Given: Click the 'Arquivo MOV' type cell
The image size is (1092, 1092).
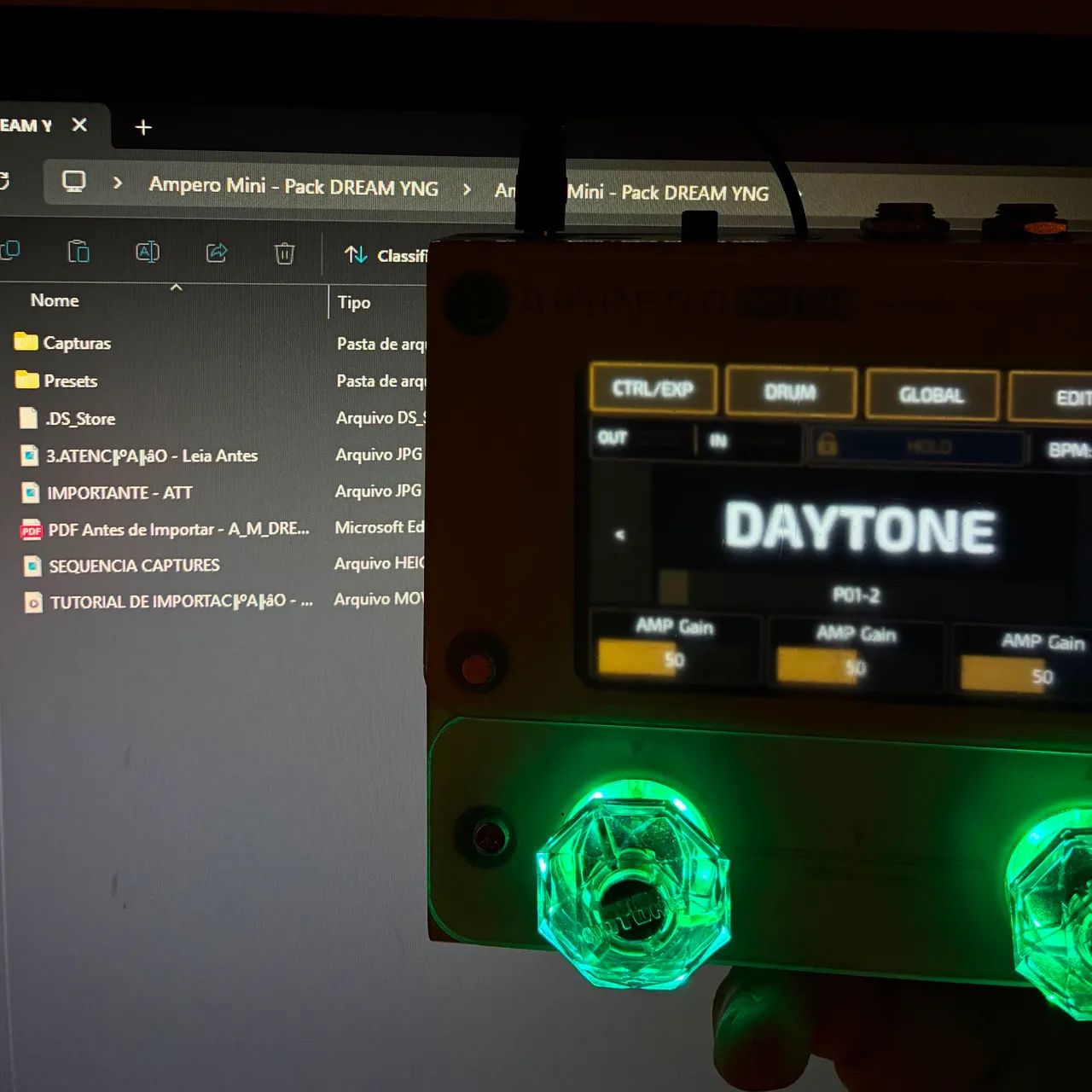Looking at the screenshot, I should tap(379, 599).
